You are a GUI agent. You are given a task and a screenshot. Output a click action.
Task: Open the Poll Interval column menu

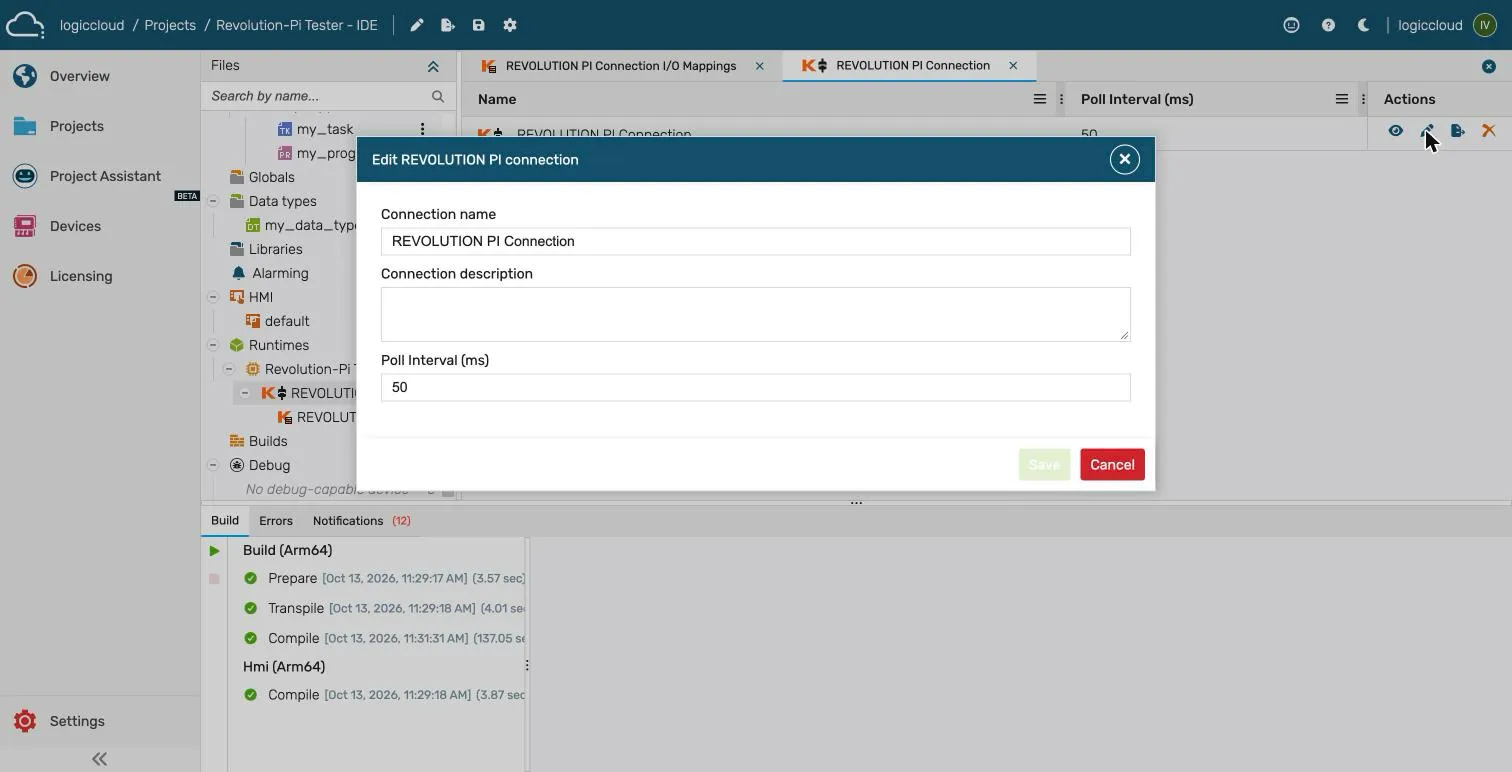(x=1342, y=99)
